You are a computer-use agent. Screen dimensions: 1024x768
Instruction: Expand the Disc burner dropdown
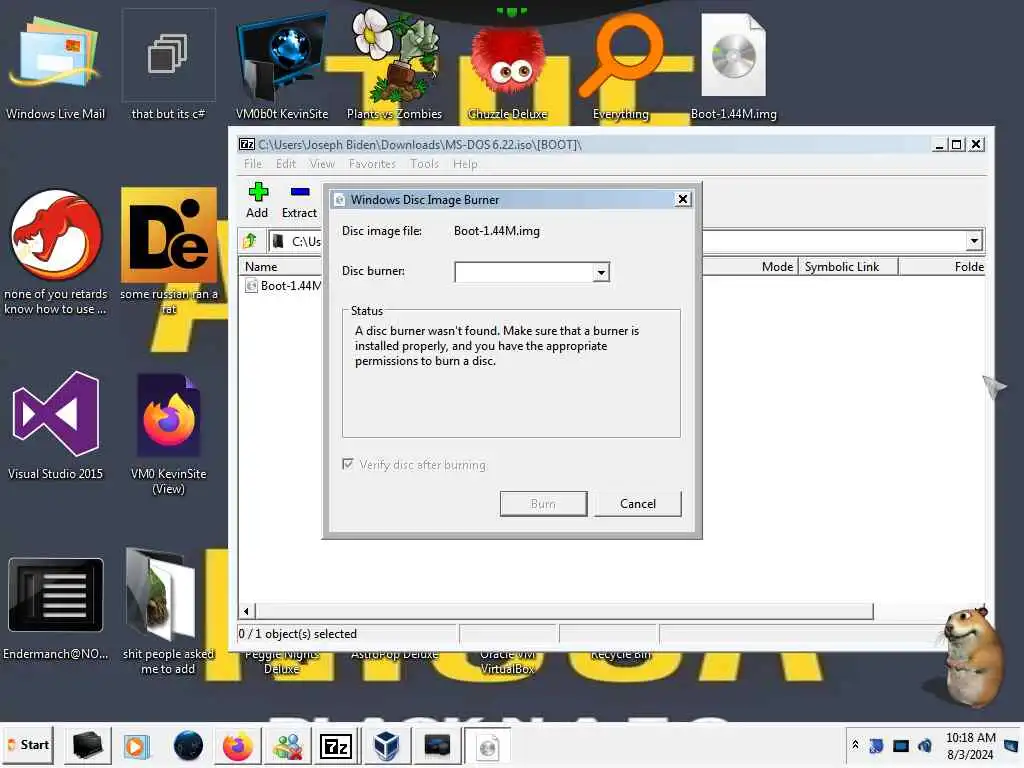tap(601, 272)
